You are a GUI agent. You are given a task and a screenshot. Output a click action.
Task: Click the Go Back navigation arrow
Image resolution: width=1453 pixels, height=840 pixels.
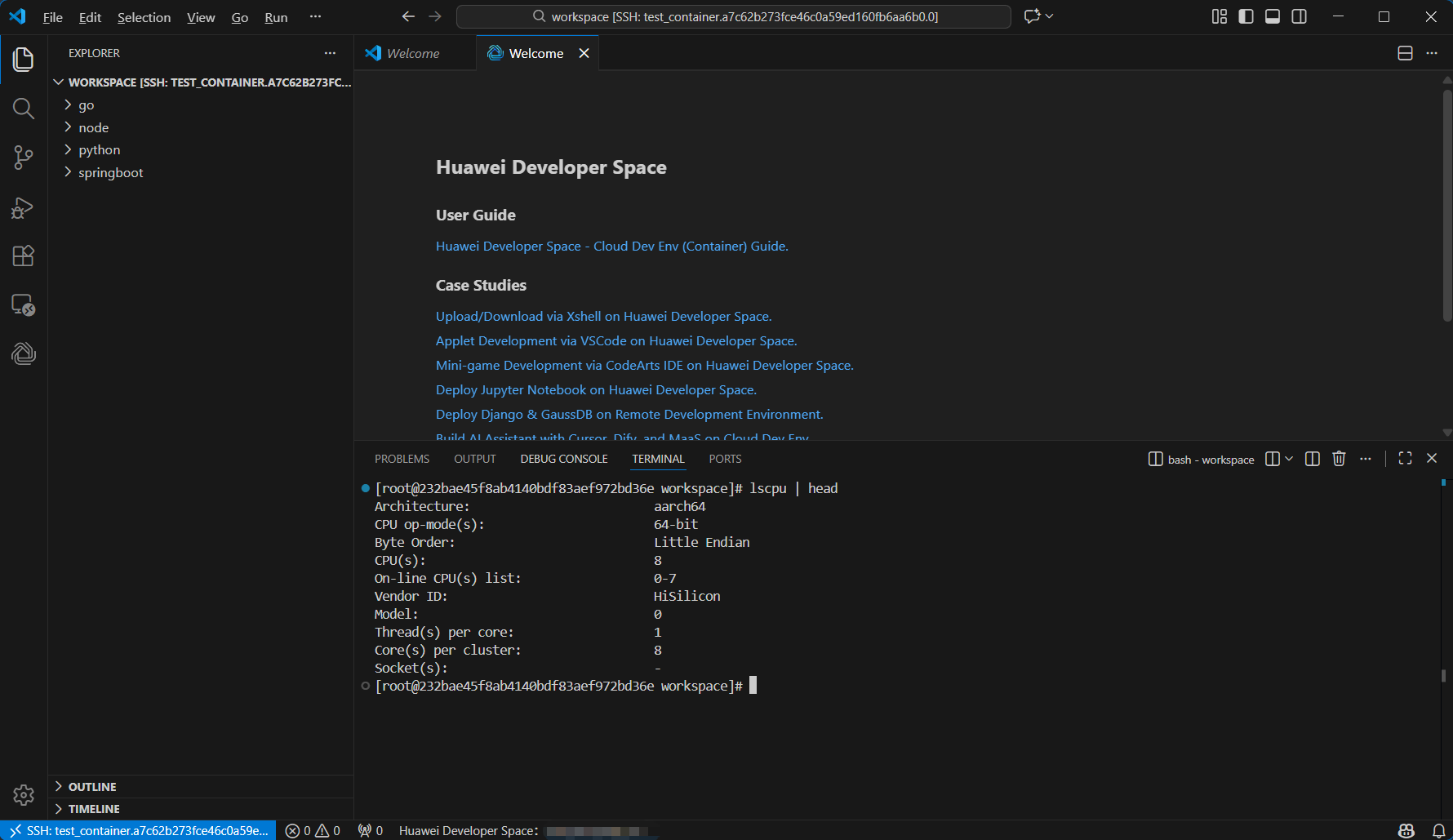(408, 16)
